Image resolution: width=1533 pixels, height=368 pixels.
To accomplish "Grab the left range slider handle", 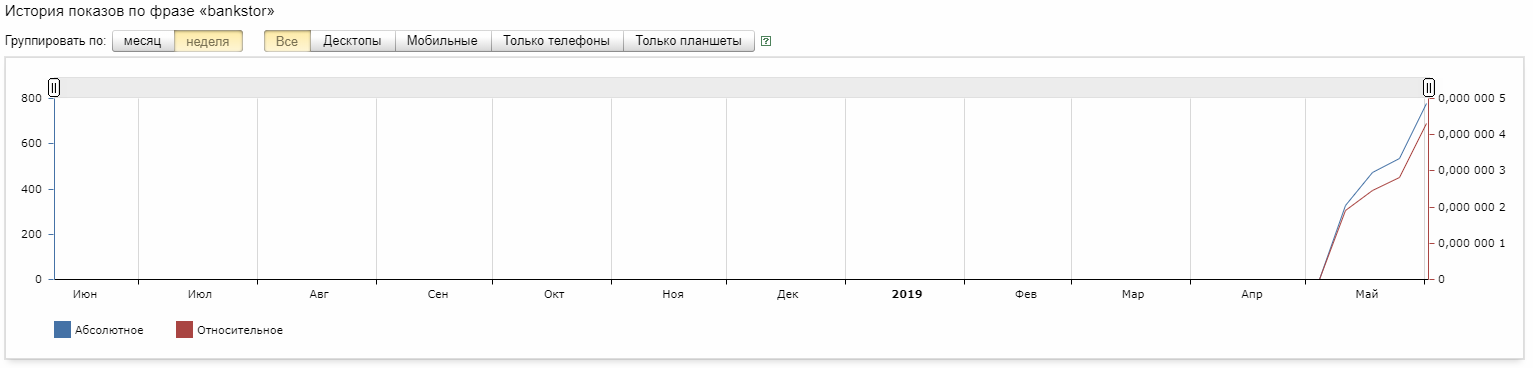I will pyautogui.click(x=54, y=88).
